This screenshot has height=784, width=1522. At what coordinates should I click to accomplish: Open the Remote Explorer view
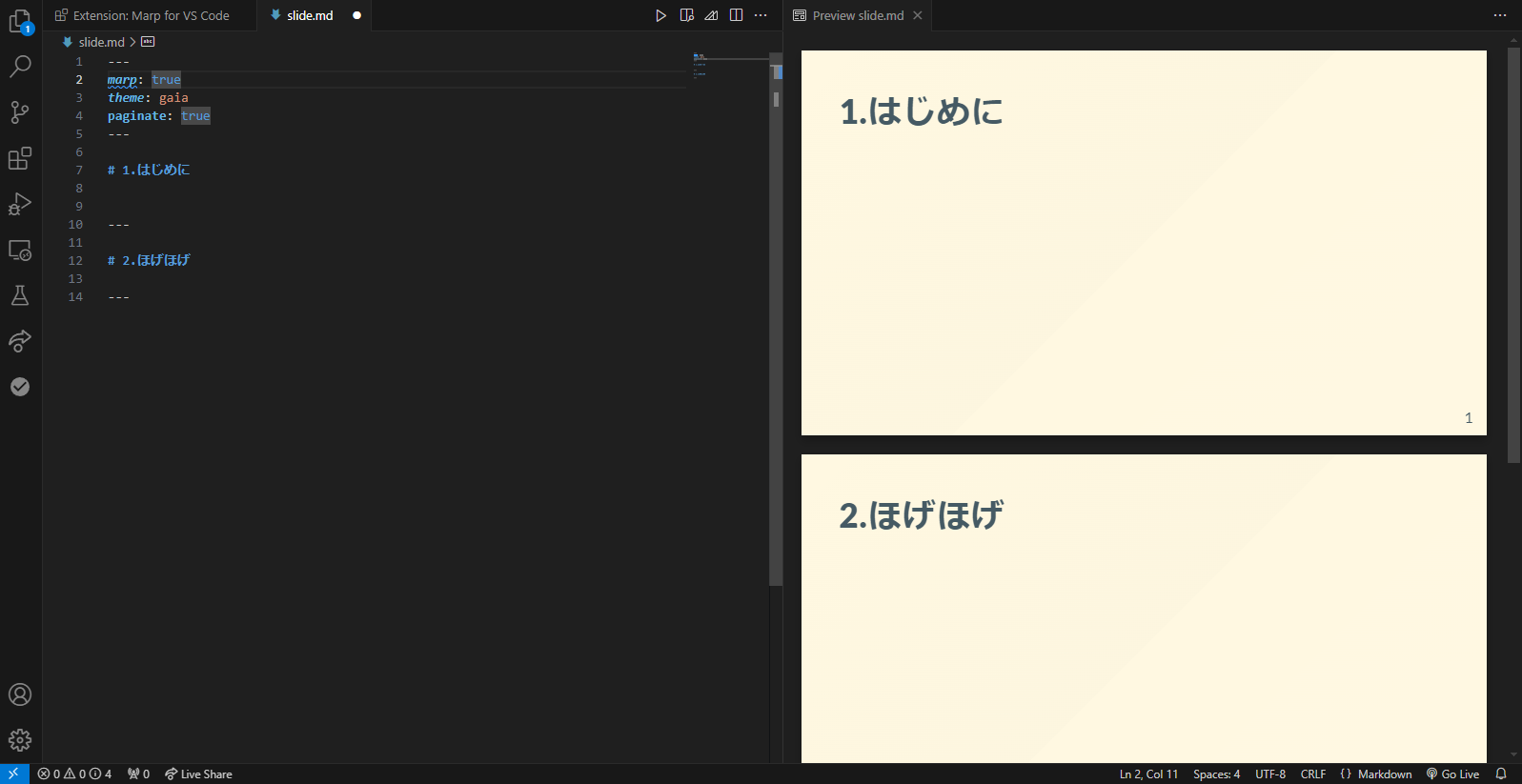pyautogui.click(x=20, y=250)
